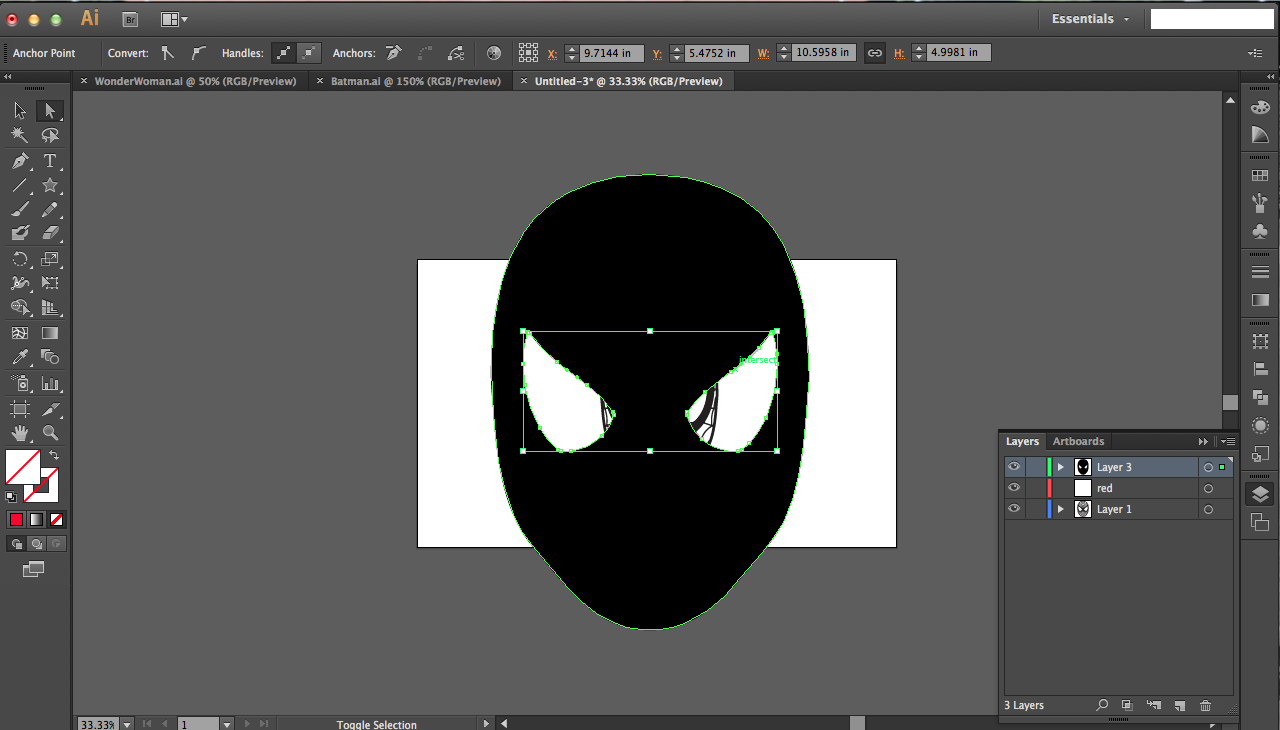Switch to the Artboards panel tab
This screenshot has width=1280, height=730.
[1078, 441]
